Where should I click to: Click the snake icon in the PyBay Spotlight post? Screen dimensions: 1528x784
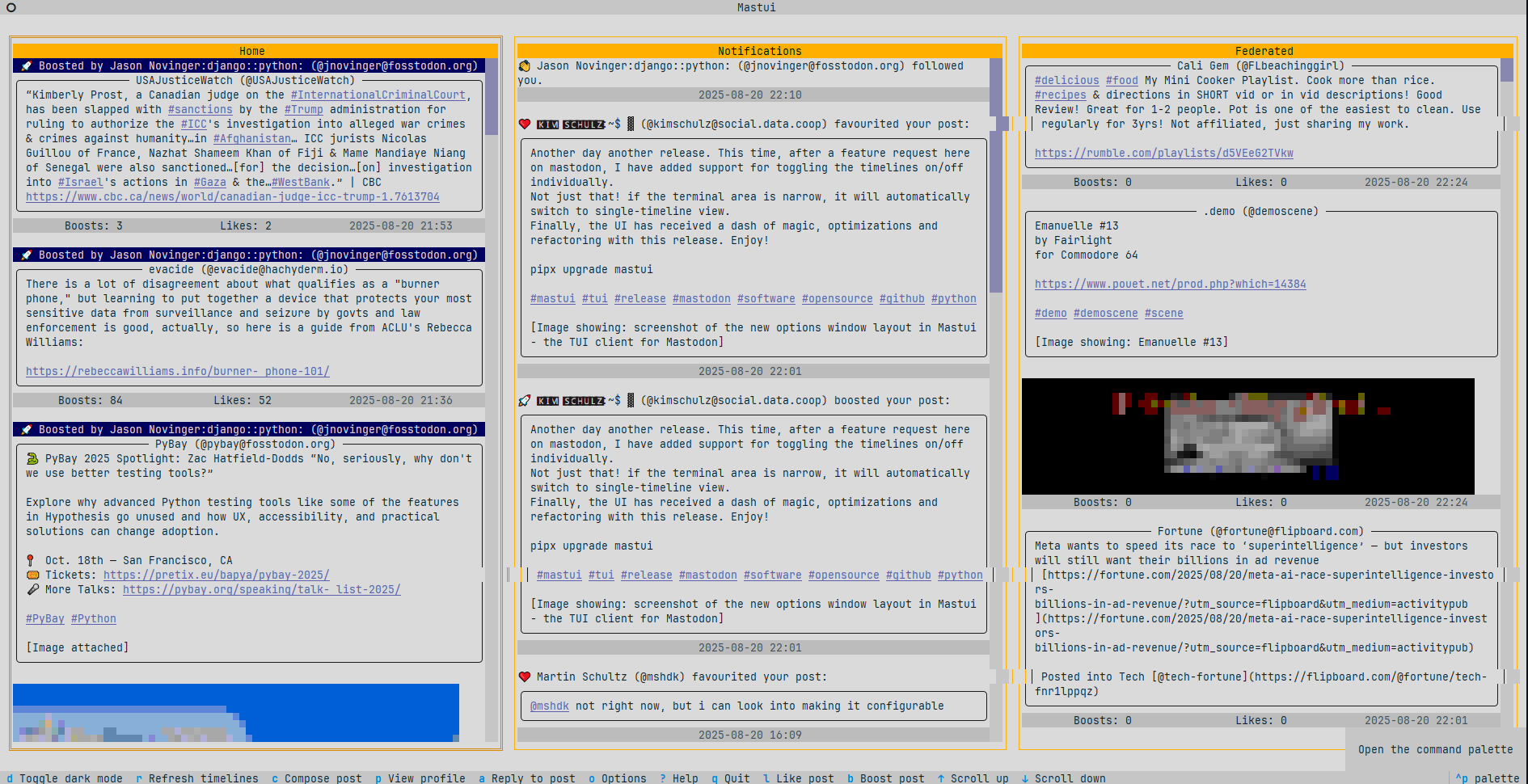(32, 458)
